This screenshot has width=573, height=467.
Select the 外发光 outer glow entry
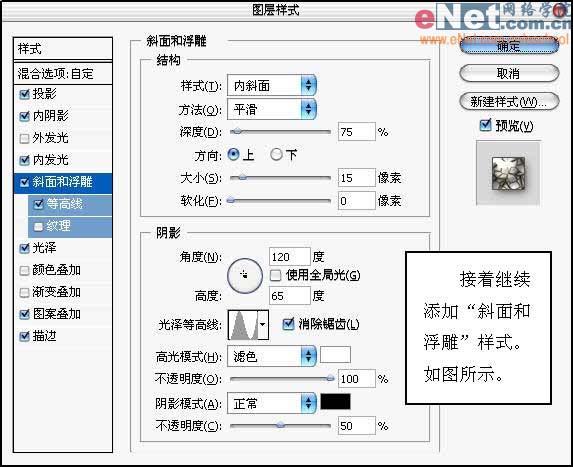point(62,138)
